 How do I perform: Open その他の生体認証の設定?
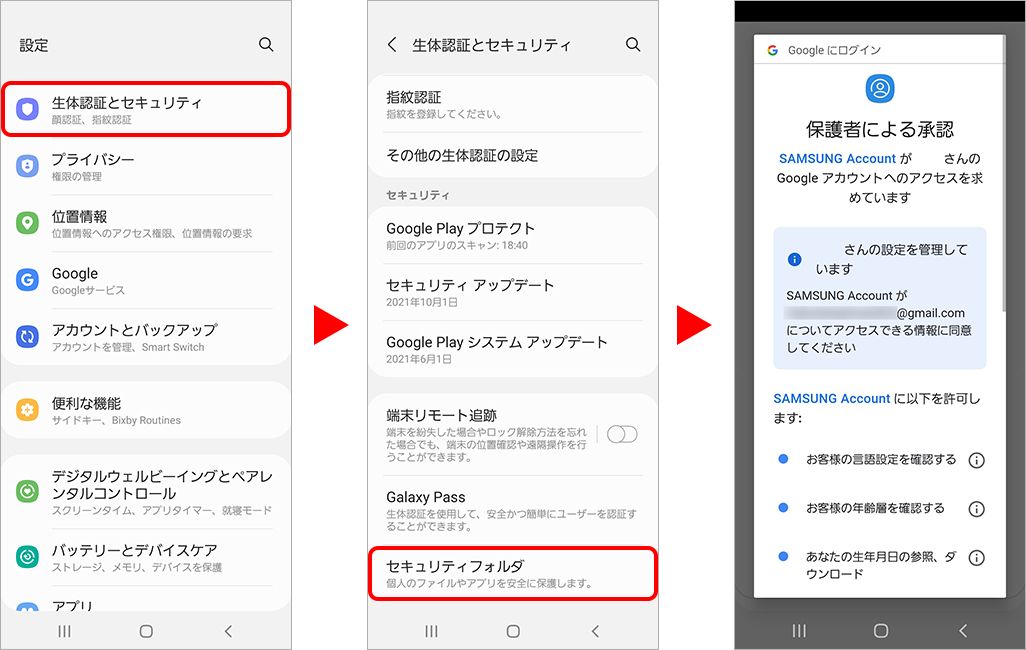point(513,155)
